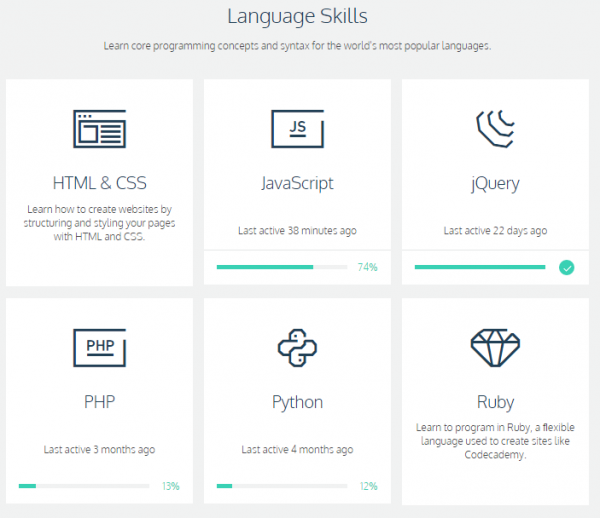The image size is (600, 518).
Task: Click the 12% Python progress value
Action: (x=368, y=486)
